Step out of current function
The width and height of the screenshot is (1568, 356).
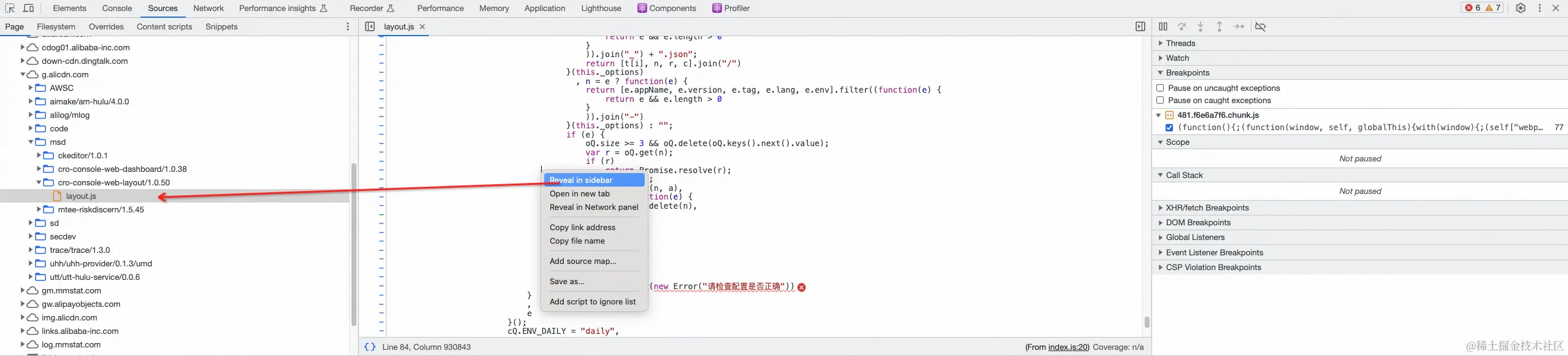[1220, 26]
